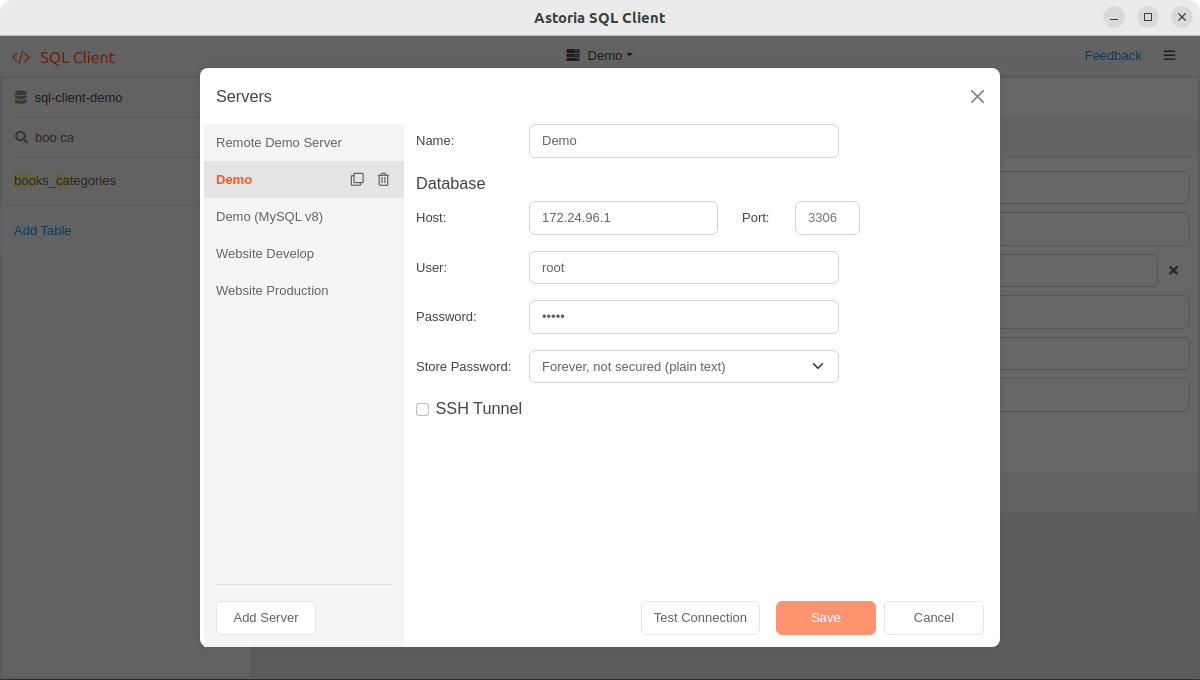Select the Remote Demo Server entry

pyautogui.click(x=278, y=142)
